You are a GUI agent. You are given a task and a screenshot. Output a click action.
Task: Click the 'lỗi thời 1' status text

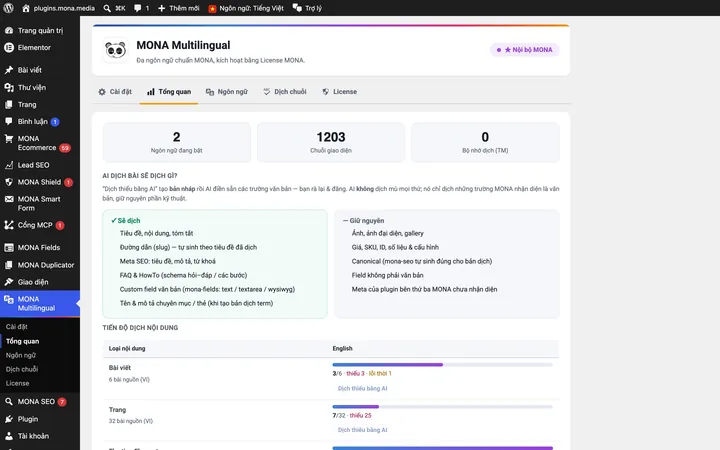point(380,374)
